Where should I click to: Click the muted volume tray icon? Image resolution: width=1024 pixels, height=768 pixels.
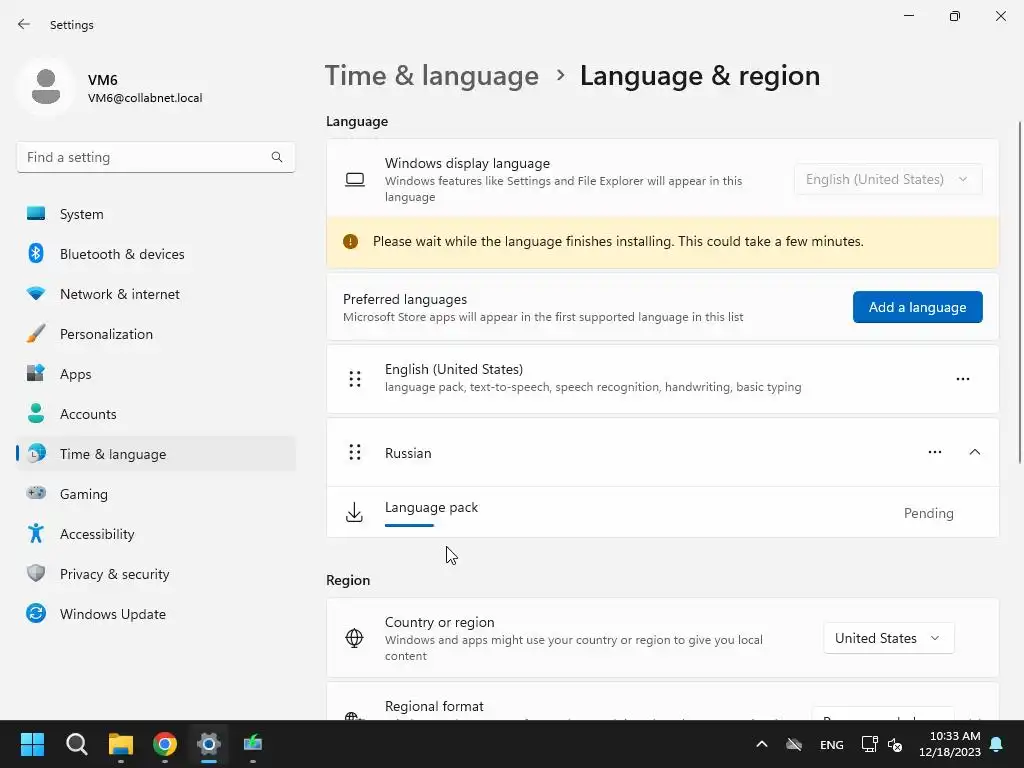click(895, 744)
